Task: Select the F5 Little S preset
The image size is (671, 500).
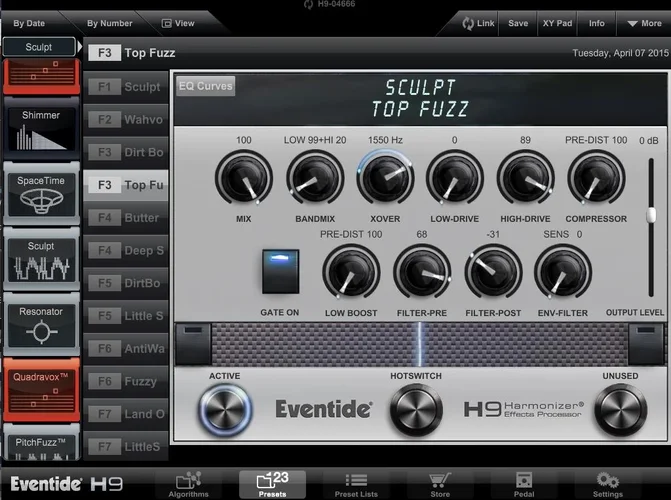Action: point(126,316)
